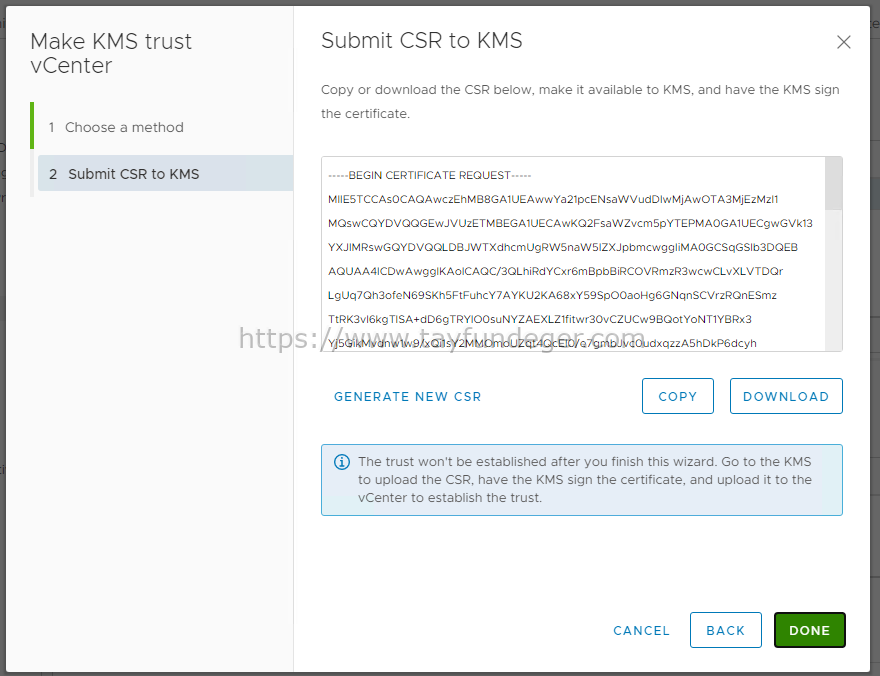Click the Copy or download instructions text
This screenshot has height=676, width=880.
(x=580, y=102)
